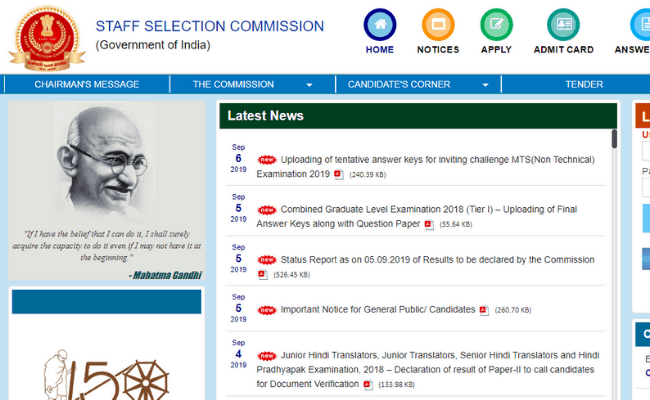Viewport: 650px width, 400px height.
Task: Click the Staff Selection Commission emblem logo
Action: point(46,35)
